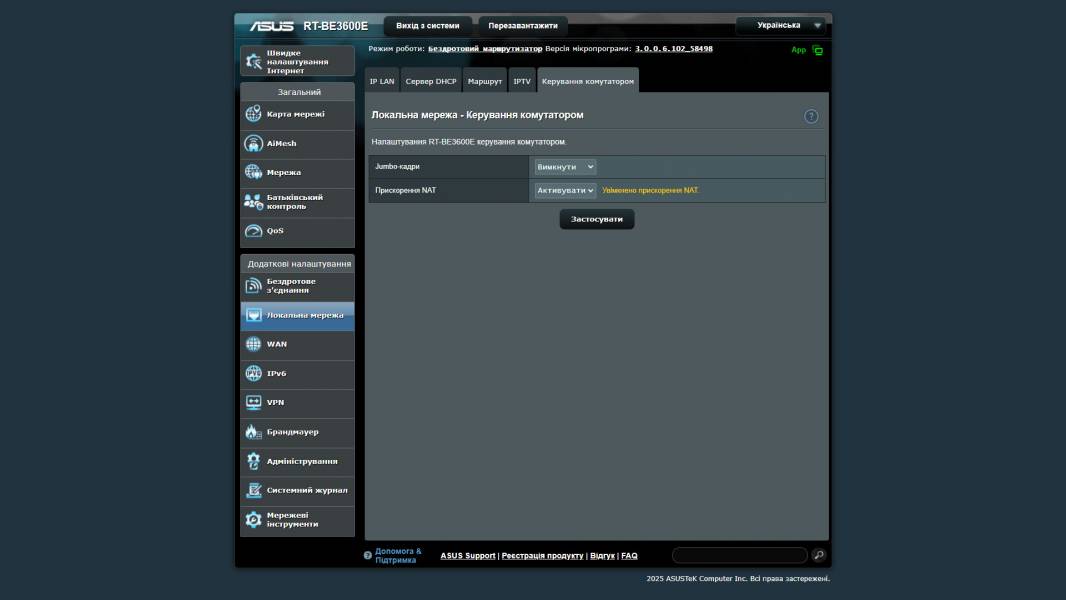Image resolution: width=1066 pixels, height=600 pixels.
Task: Open the Network Map globe icon
Action: [x=254, y=113]
